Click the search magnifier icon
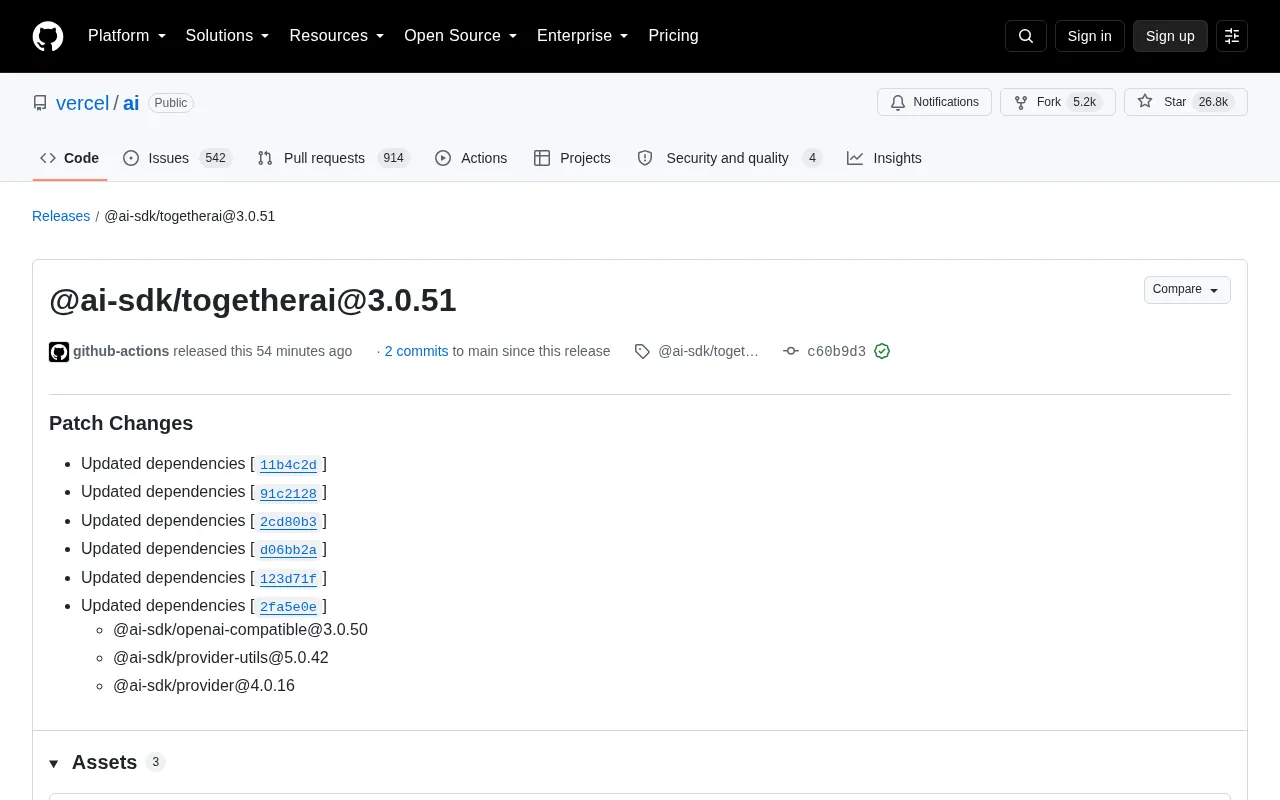 (x=1026, y=36)
